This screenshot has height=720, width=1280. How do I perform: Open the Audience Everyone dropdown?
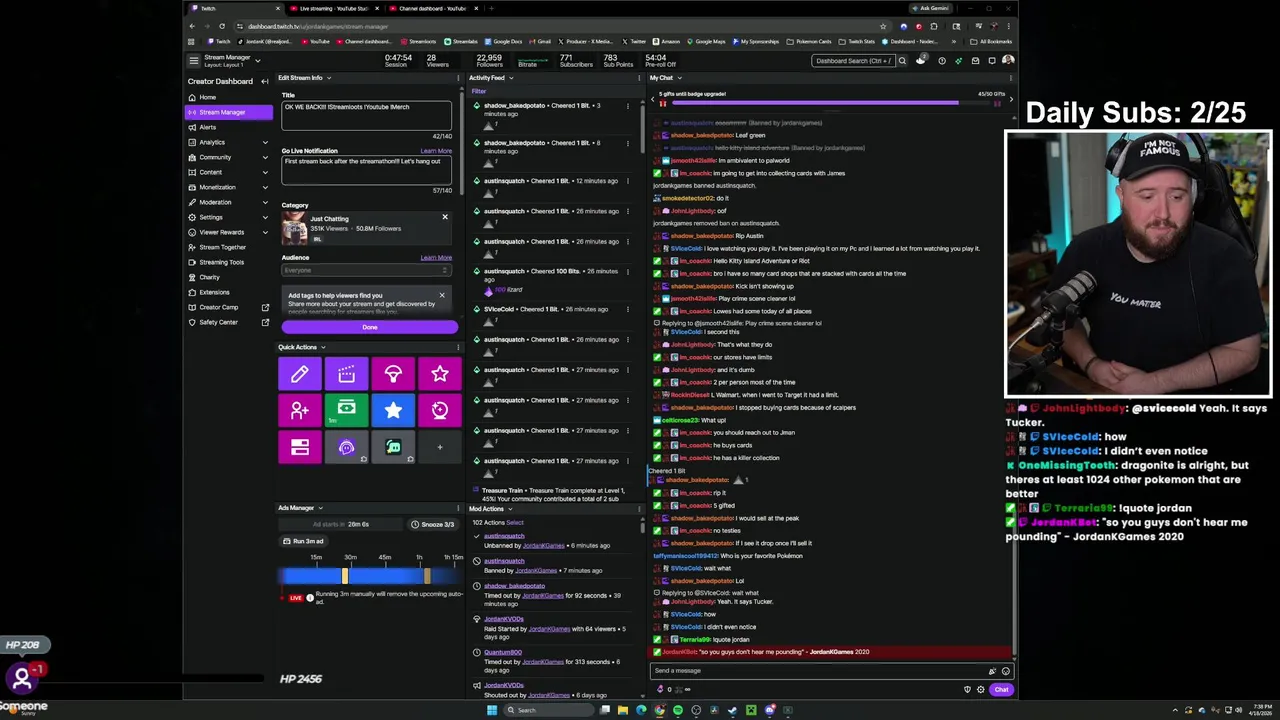[x=366, y=270]
